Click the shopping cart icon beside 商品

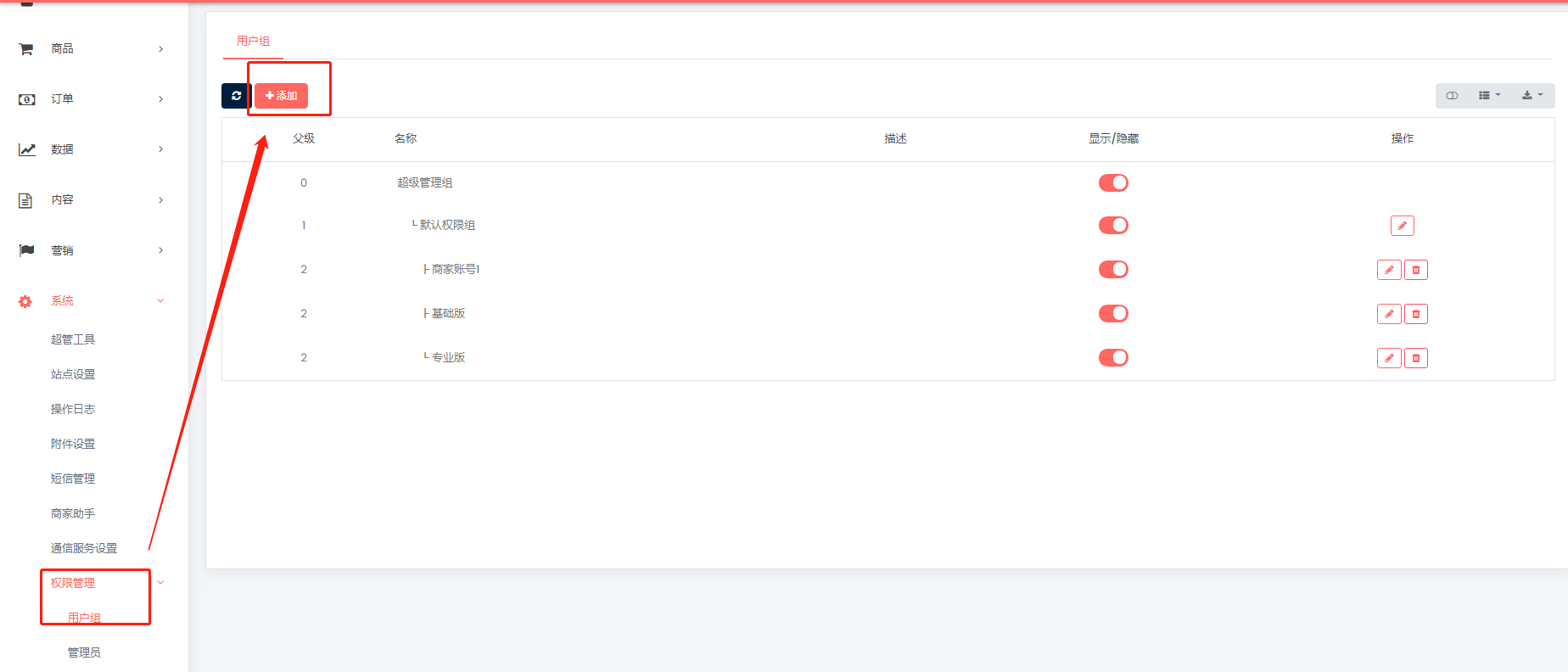26,49
